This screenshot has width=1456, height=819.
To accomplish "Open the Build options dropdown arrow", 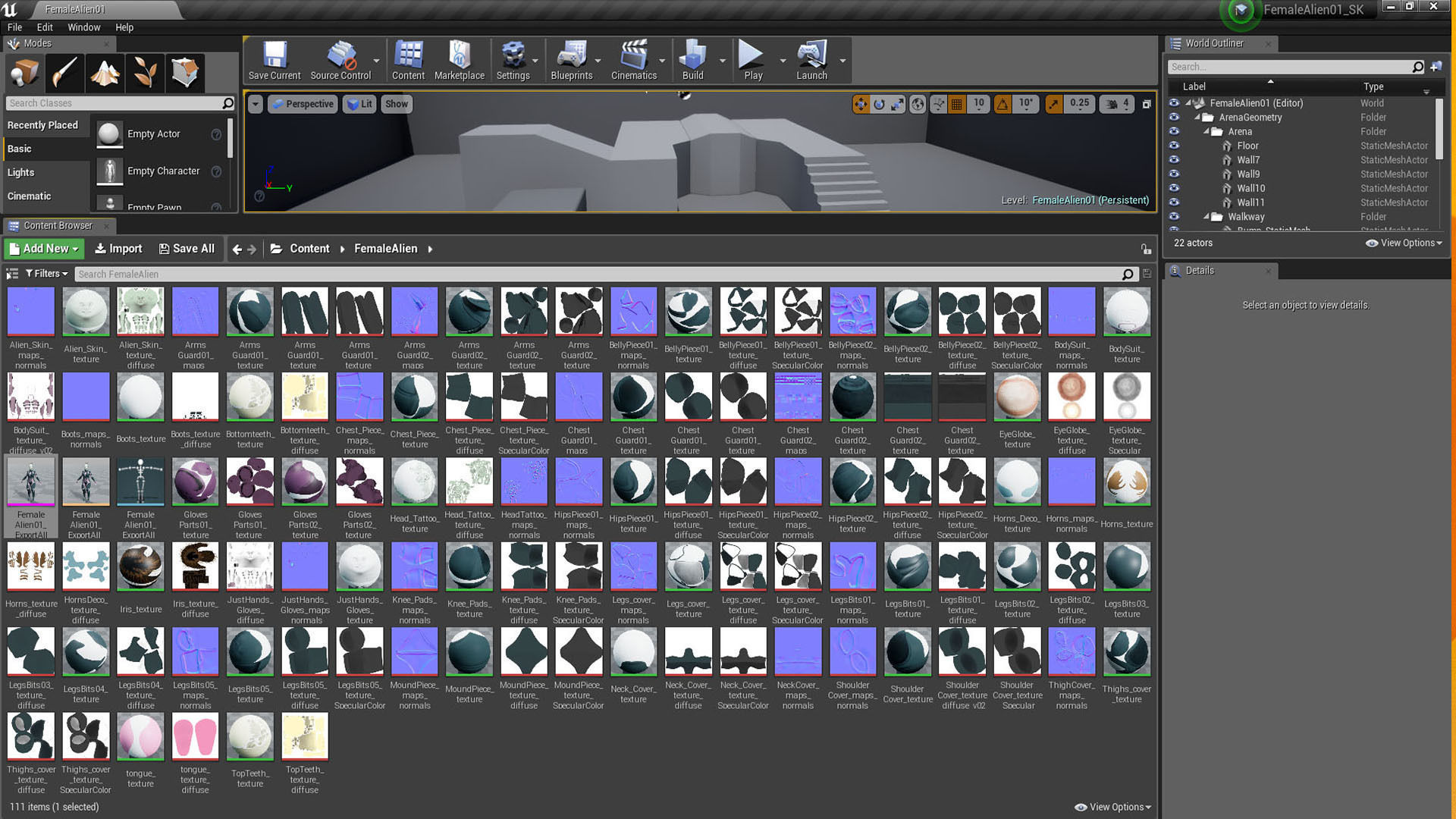I will click(722, 61).
